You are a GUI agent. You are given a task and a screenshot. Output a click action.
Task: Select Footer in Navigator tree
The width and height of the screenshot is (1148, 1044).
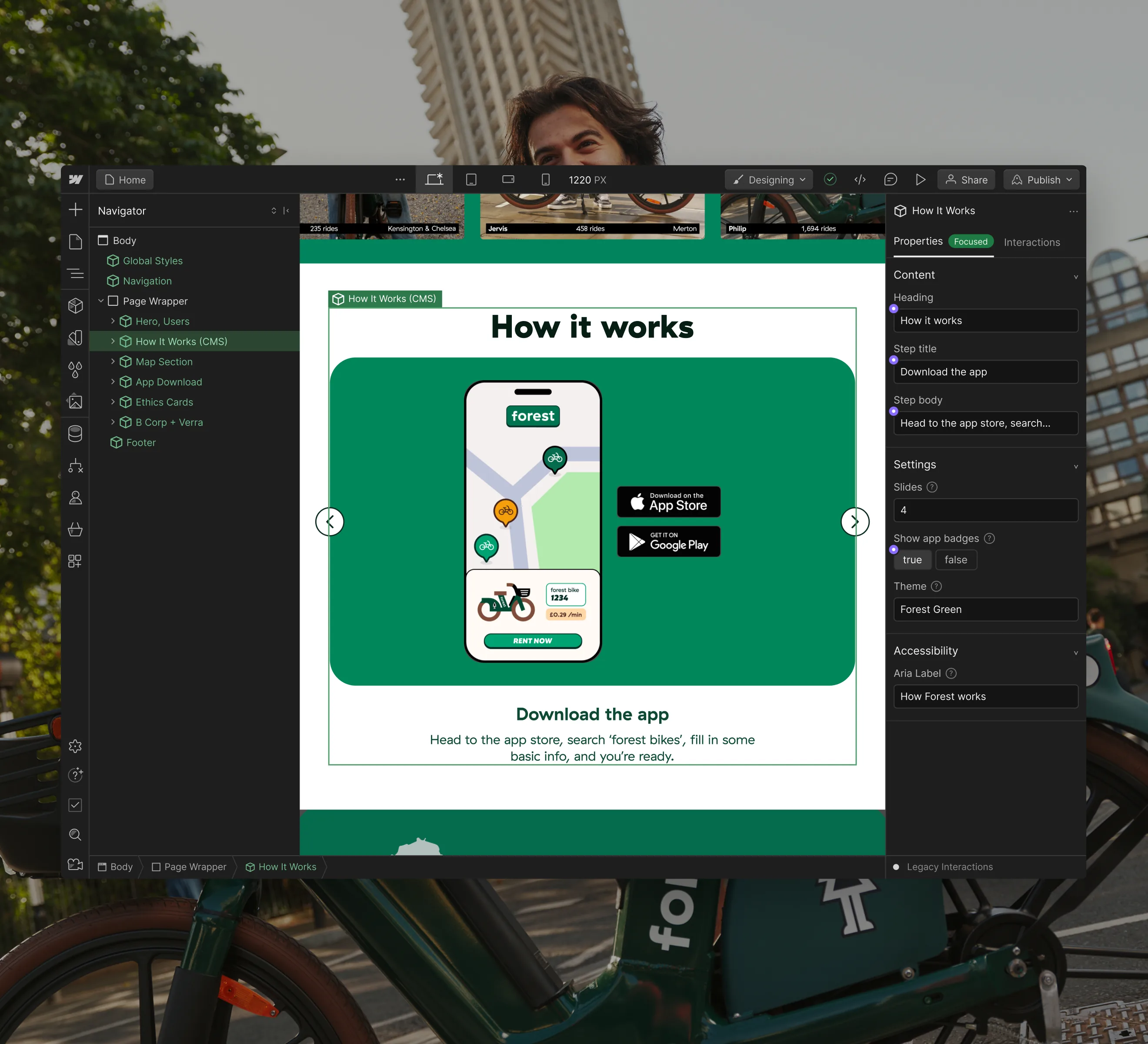click(x=140, y=442)
